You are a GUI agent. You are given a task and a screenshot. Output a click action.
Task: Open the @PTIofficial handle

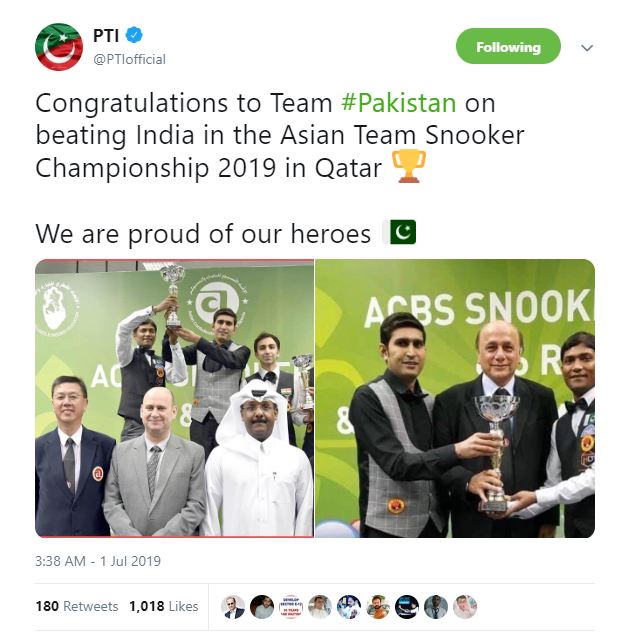[129, 59]
